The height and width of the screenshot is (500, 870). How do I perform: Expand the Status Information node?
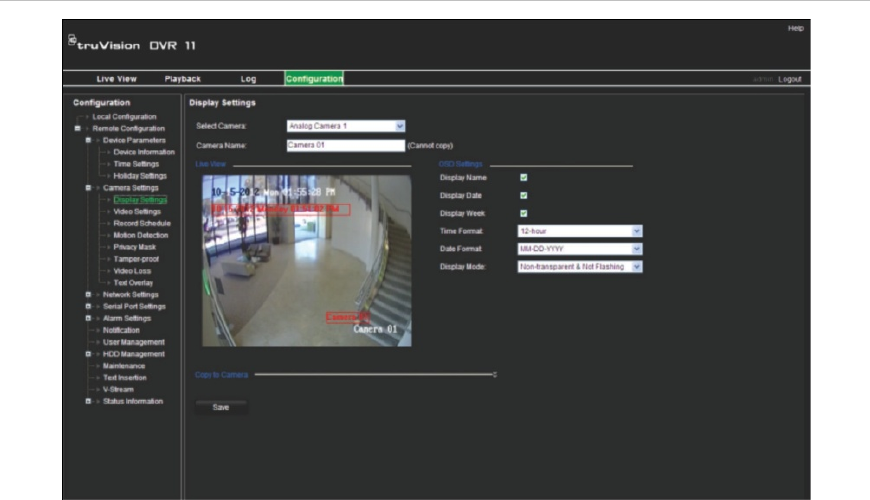pos(88,401)
